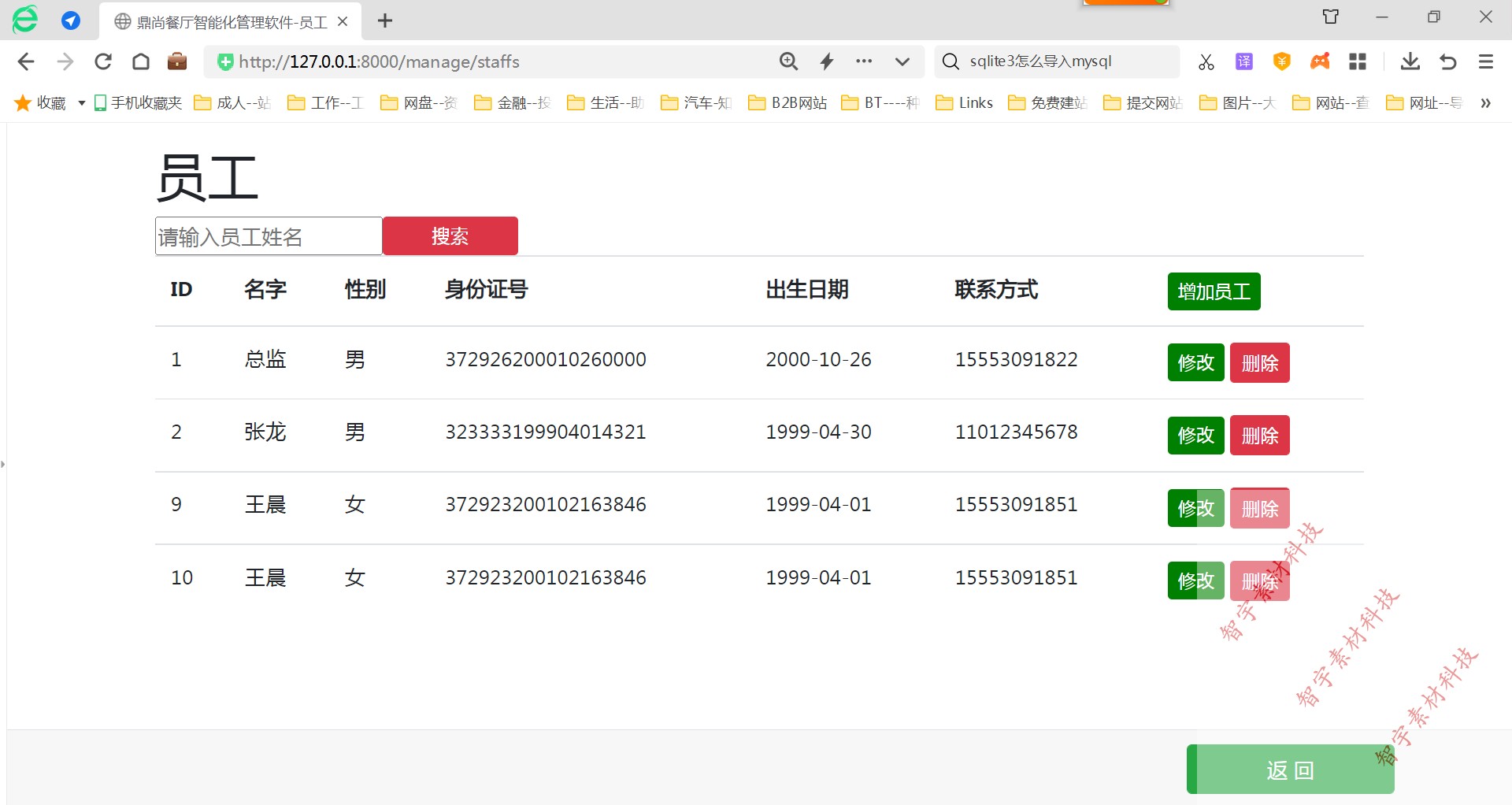1512x805 pixels.
Task: Click the blue compass icon beside the tab
Action: 71,20
